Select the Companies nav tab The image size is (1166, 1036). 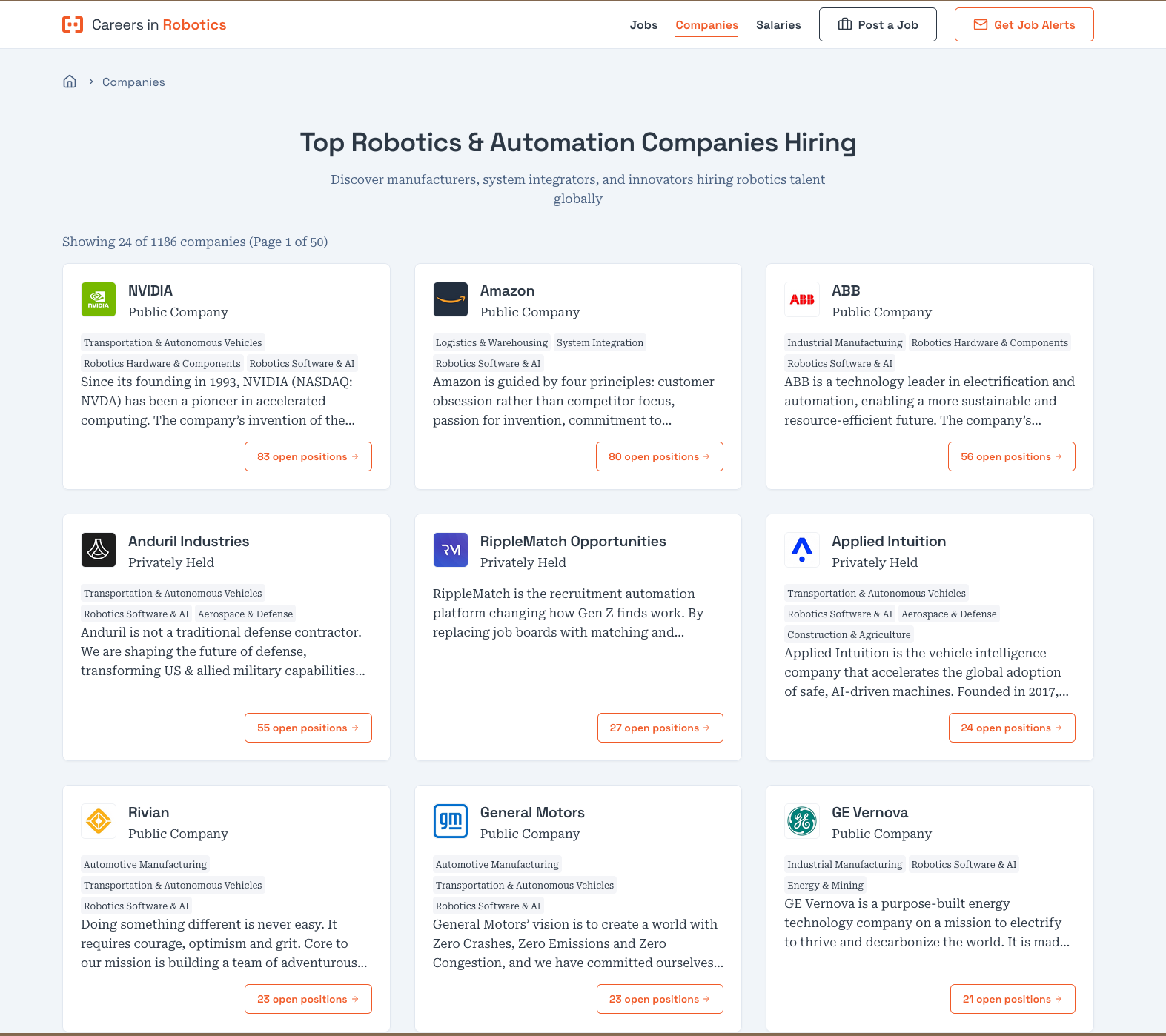tap(706, 25)
